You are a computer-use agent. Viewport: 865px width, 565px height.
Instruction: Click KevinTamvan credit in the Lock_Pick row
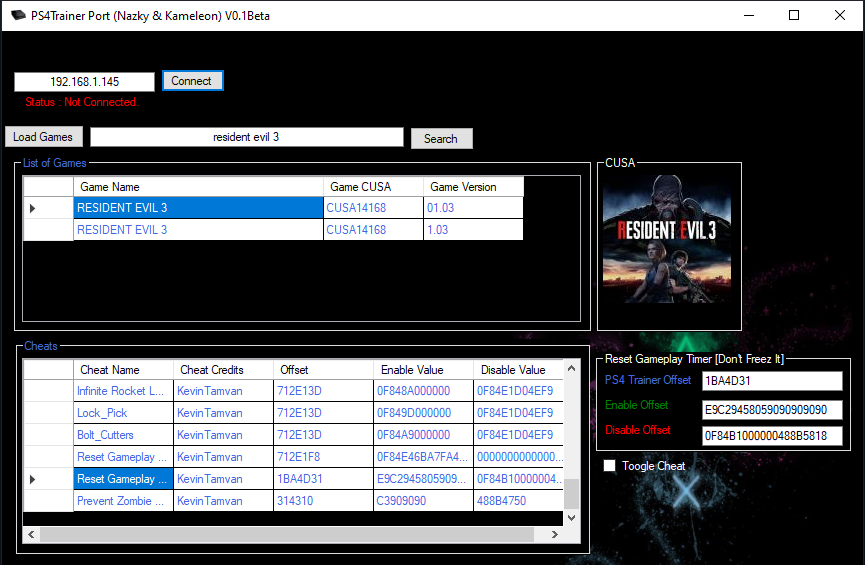click(x=223, y=413)
